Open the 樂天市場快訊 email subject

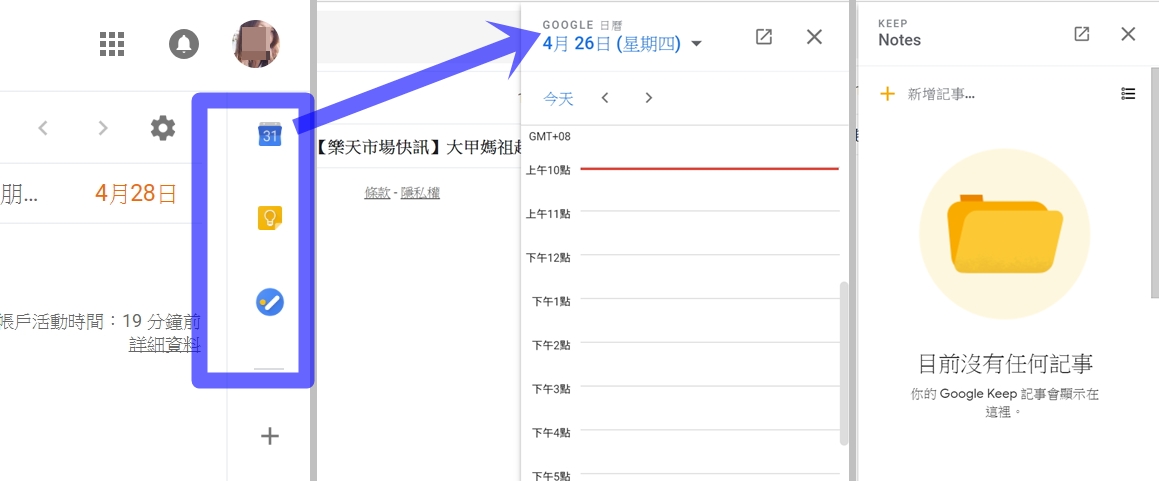click(421, 146)
